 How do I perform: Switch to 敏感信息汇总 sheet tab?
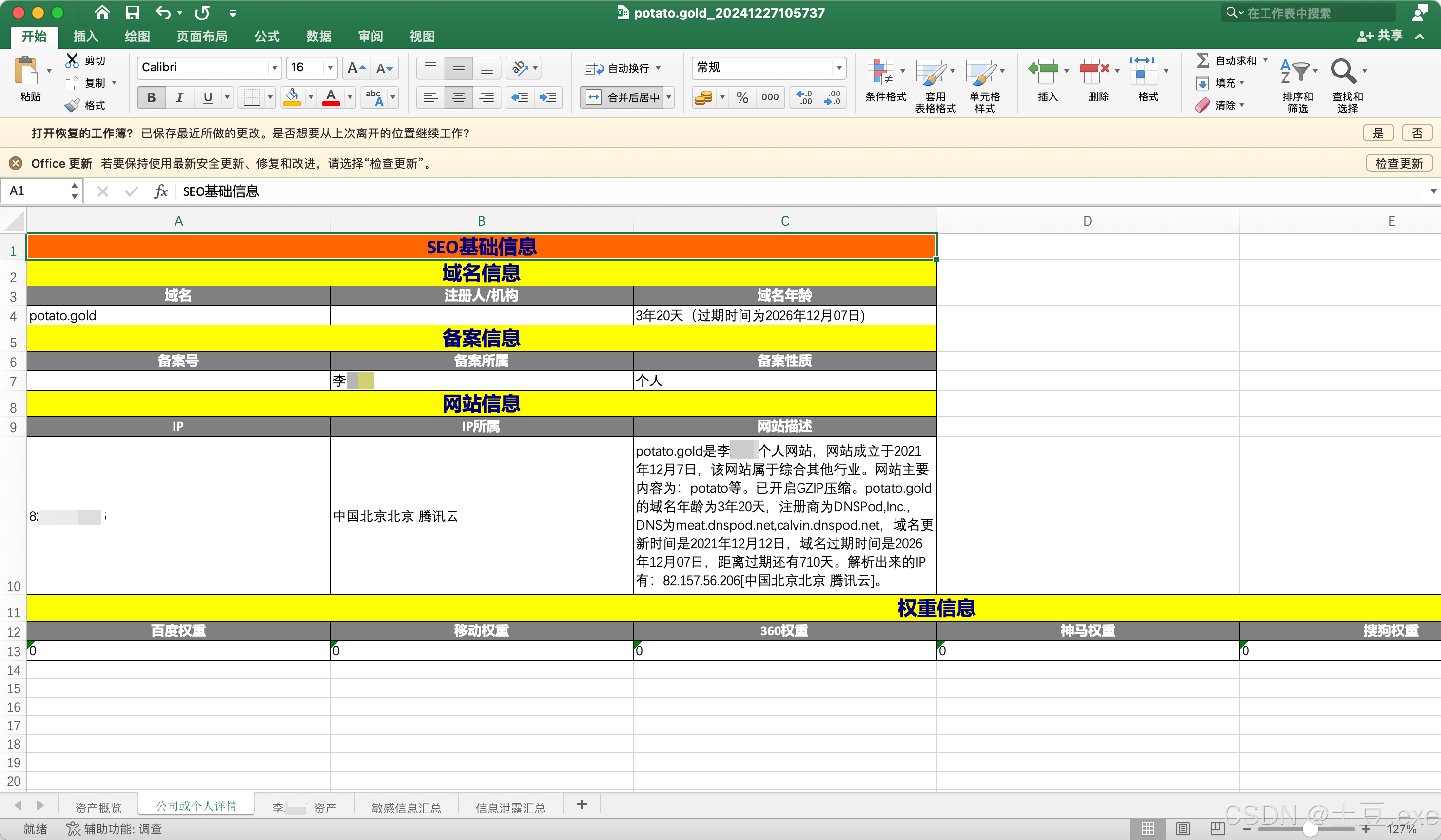tap(406, 807)
